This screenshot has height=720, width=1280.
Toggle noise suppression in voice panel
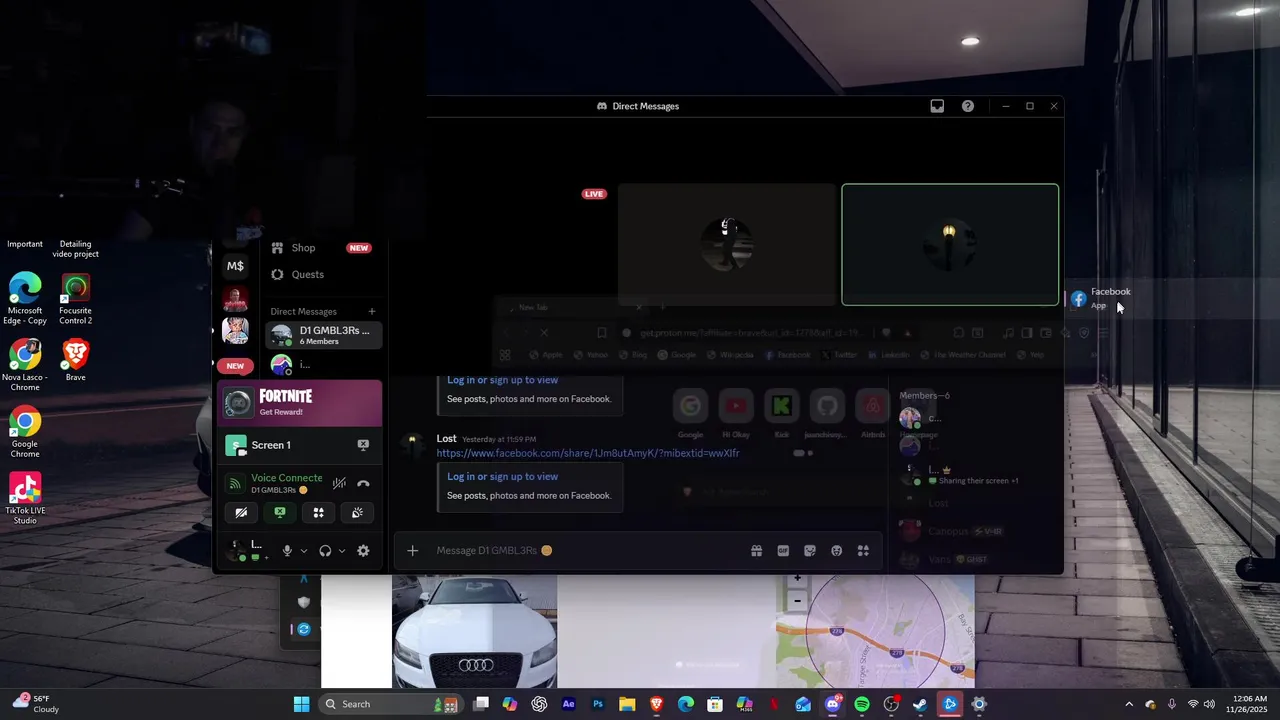[339, 483]
